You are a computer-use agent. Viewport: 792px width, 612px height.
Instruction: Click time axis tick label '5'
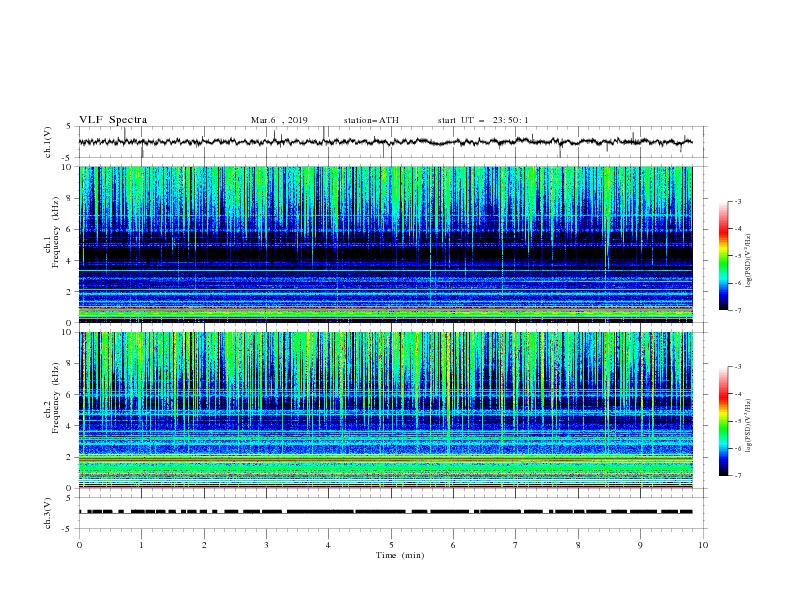click(x=391, y=545)
